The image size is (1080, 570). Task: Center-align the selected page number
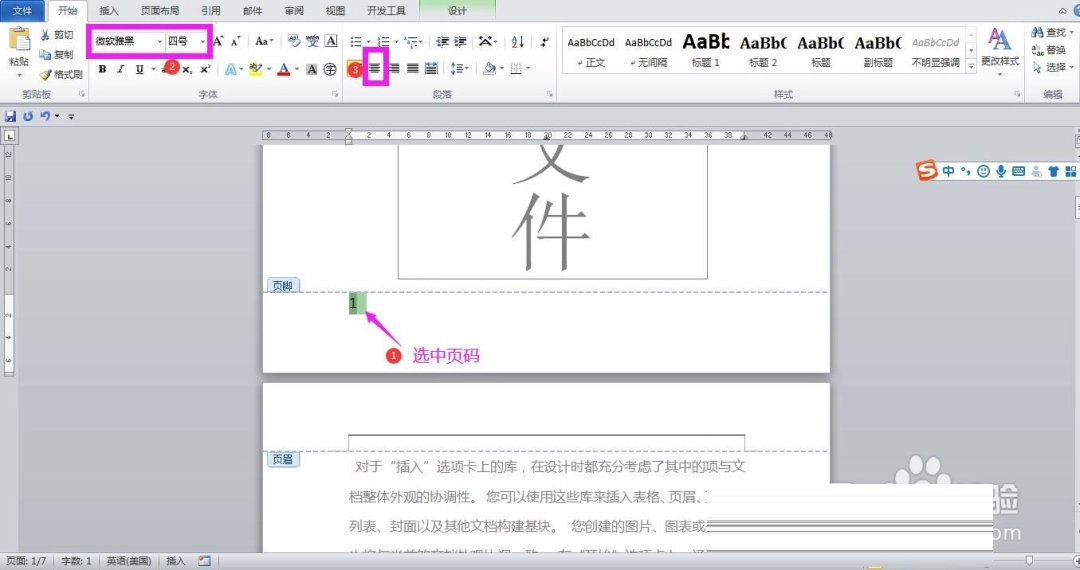(375, 68)
